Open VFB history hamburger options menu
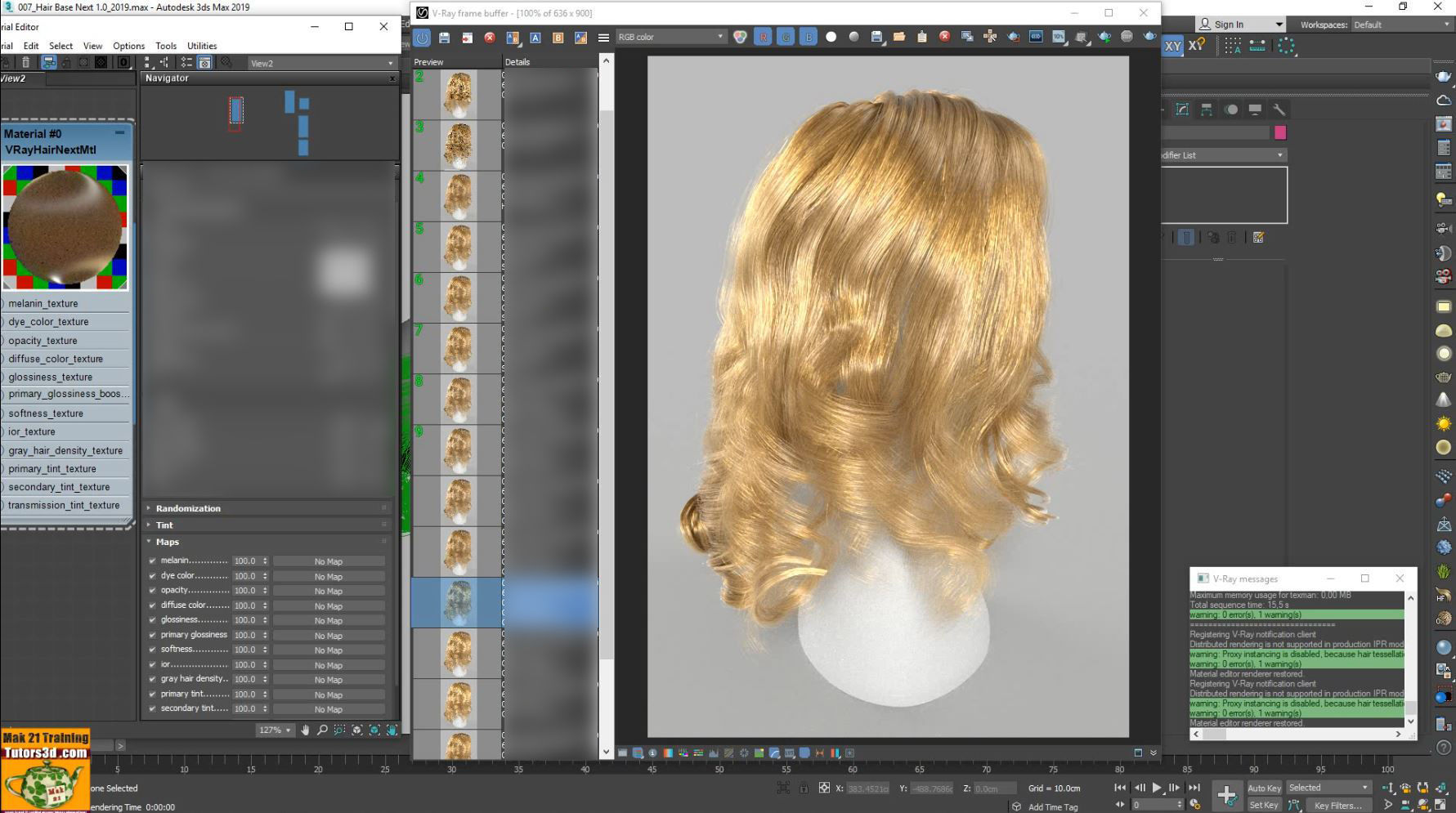The image size is (1456, 813). click(603, 38)
